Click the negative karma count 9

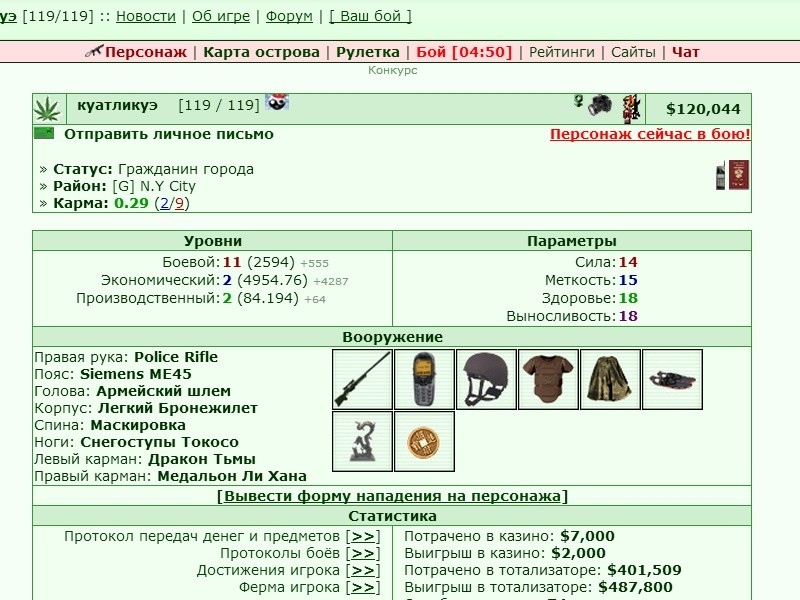179,203
